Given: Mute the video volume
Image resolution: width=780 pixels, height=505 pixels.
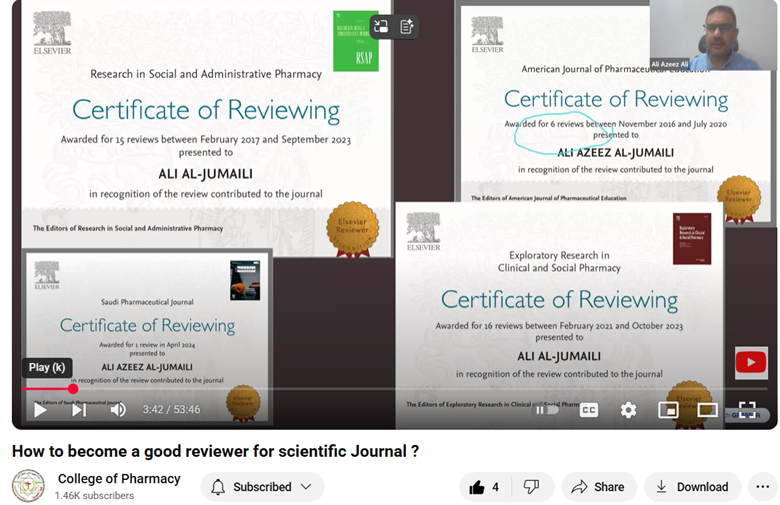Looking at the screenshot, I should click(x=118, y=410).
